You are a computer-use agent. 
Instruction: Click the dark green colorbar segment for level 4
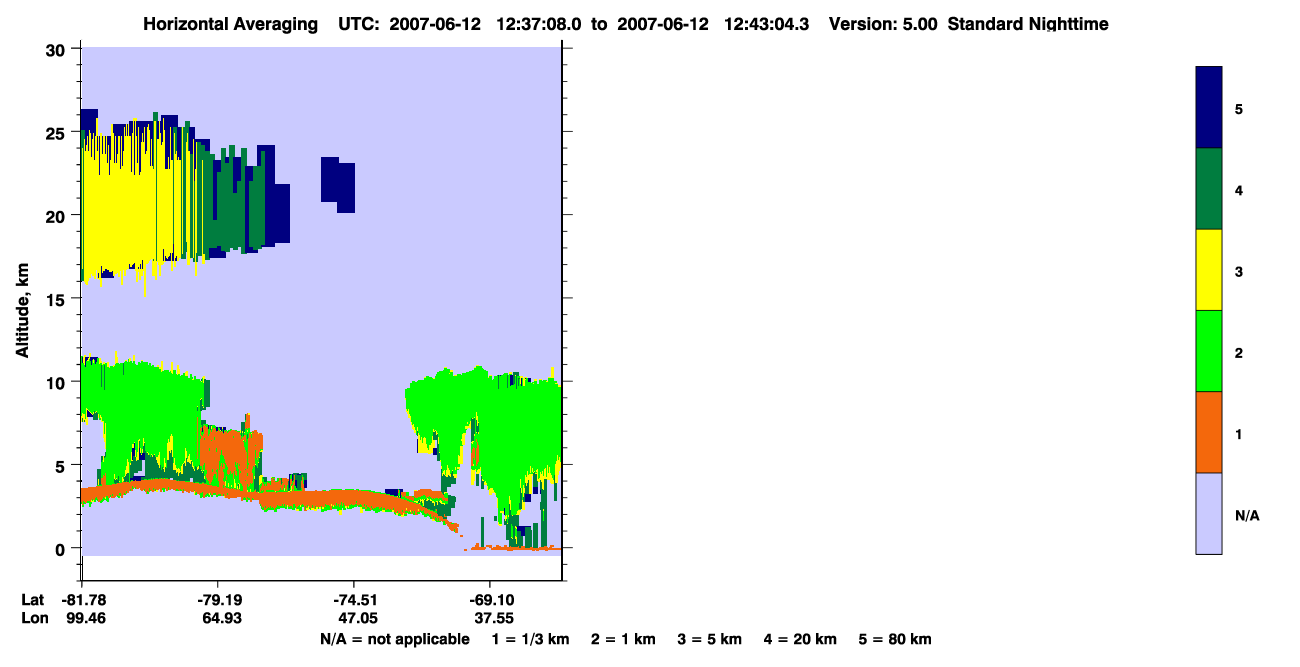(1209, 189)
